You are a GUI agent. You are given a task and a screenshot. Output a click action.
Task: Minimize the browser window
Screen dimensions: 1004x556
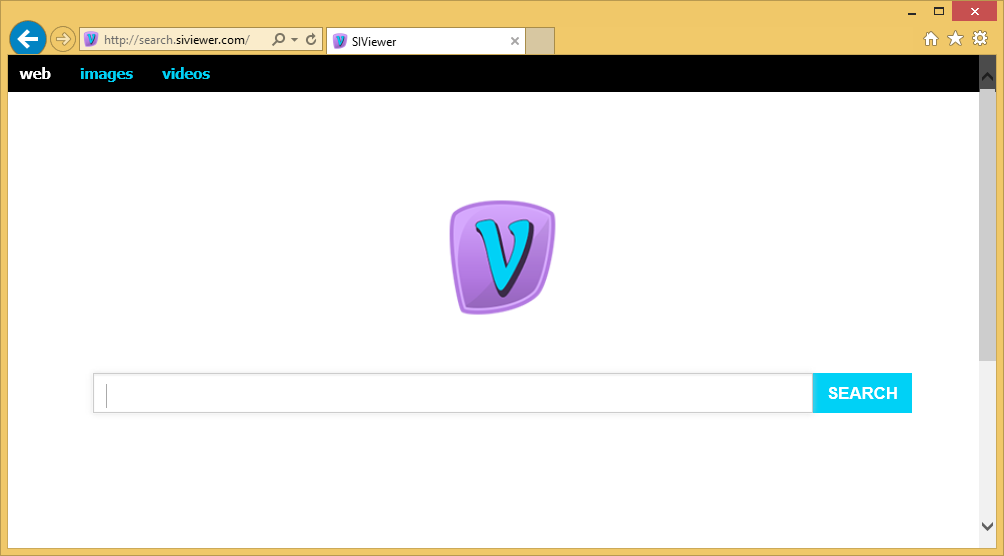pos(912,12)
